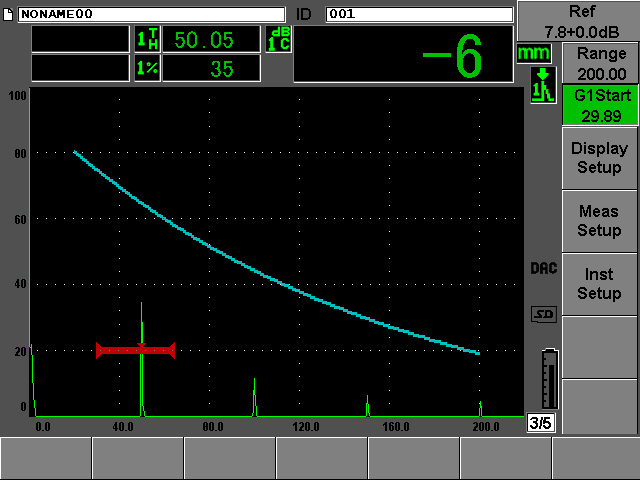This screenshot has height=480, width=640.
Task: Click the SD card status icon
Action: (543, 315)
